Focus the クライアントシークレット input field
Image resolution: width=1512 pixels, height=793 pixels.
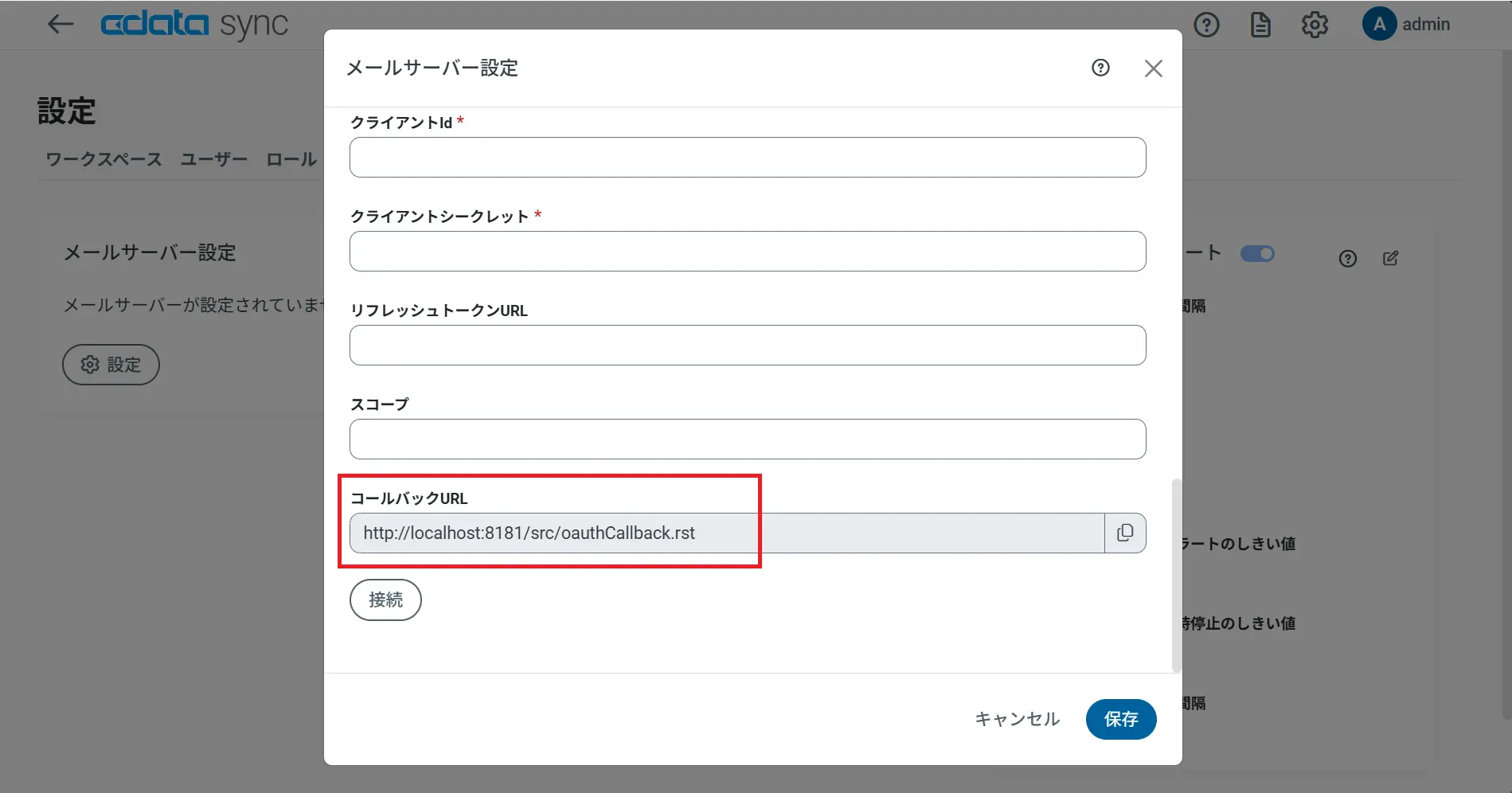[x=747, y=252]
